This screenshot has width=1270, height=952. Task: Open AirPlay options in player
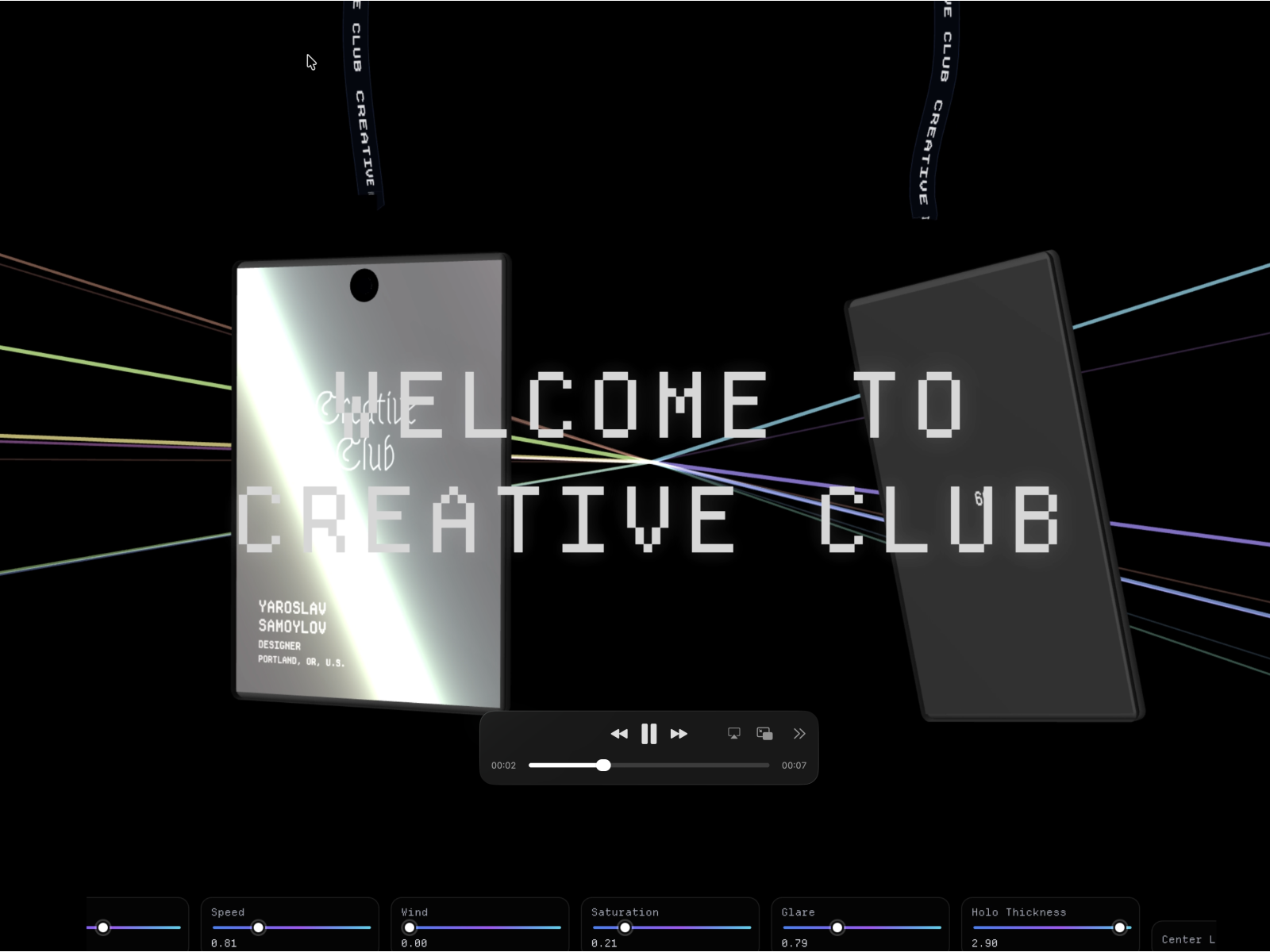pyautogui.click(x=734, y=734)
